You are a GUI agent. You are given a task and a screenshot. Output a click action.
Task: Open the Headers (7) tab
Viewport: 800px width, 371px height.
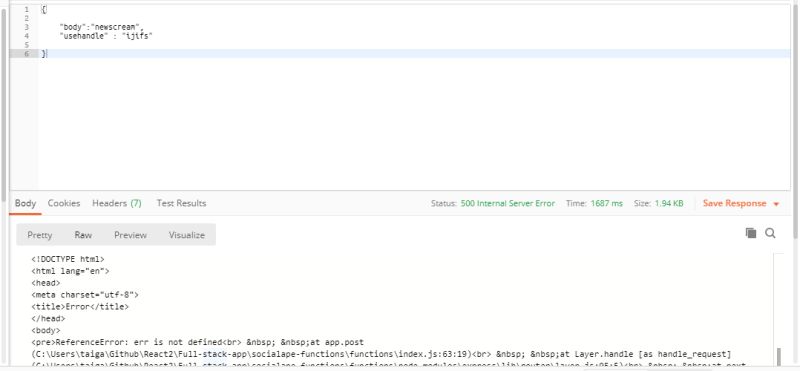[117, 203]
